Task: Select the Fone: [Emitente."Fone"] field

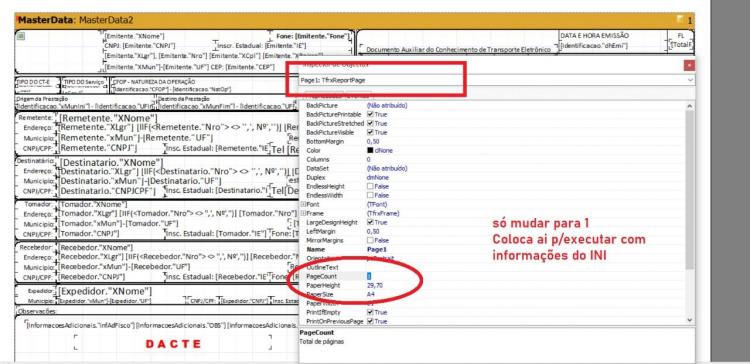Action: coord(313,36)
